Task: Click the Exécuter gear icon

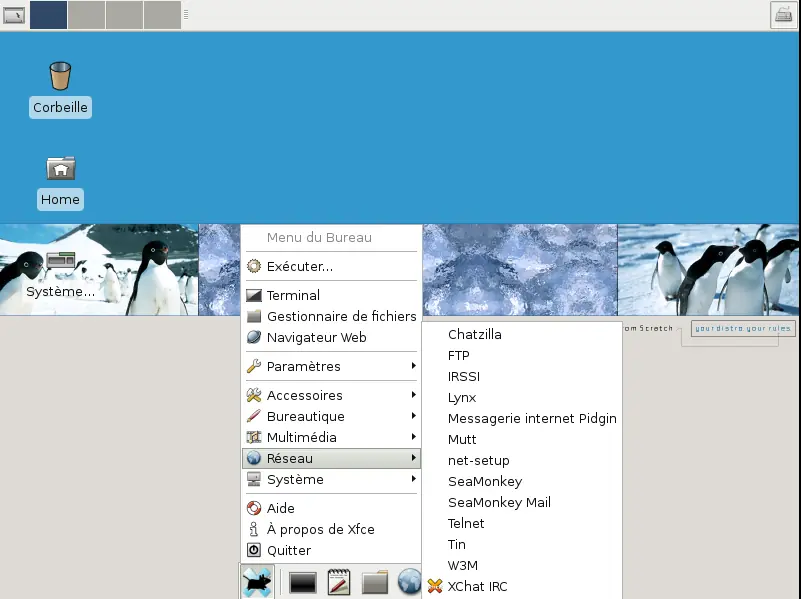Action: [254, 266]
